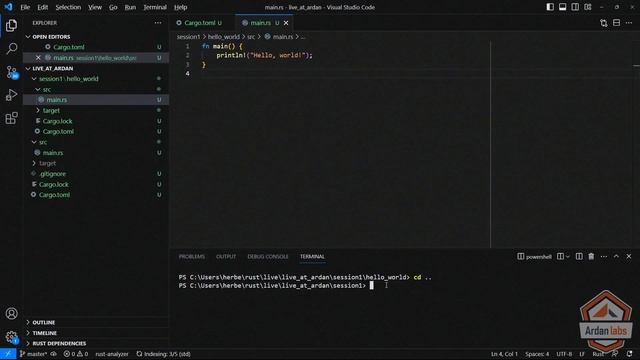Close the main.rs editor tab
This screenshot has width=640, height=360.
pos(286,23)
